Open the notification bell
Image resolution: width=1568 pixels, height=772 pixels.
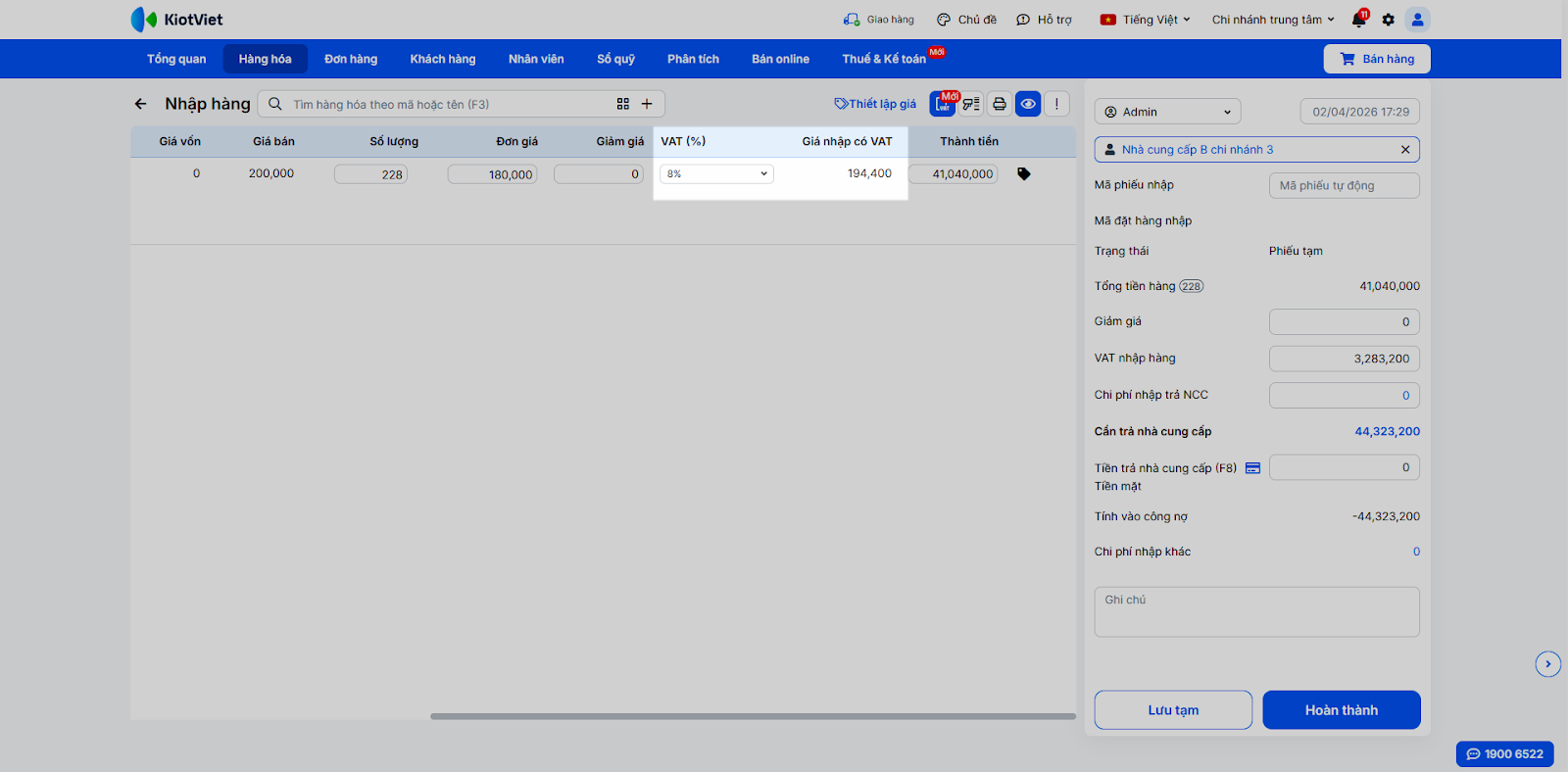pos(1358,20)
